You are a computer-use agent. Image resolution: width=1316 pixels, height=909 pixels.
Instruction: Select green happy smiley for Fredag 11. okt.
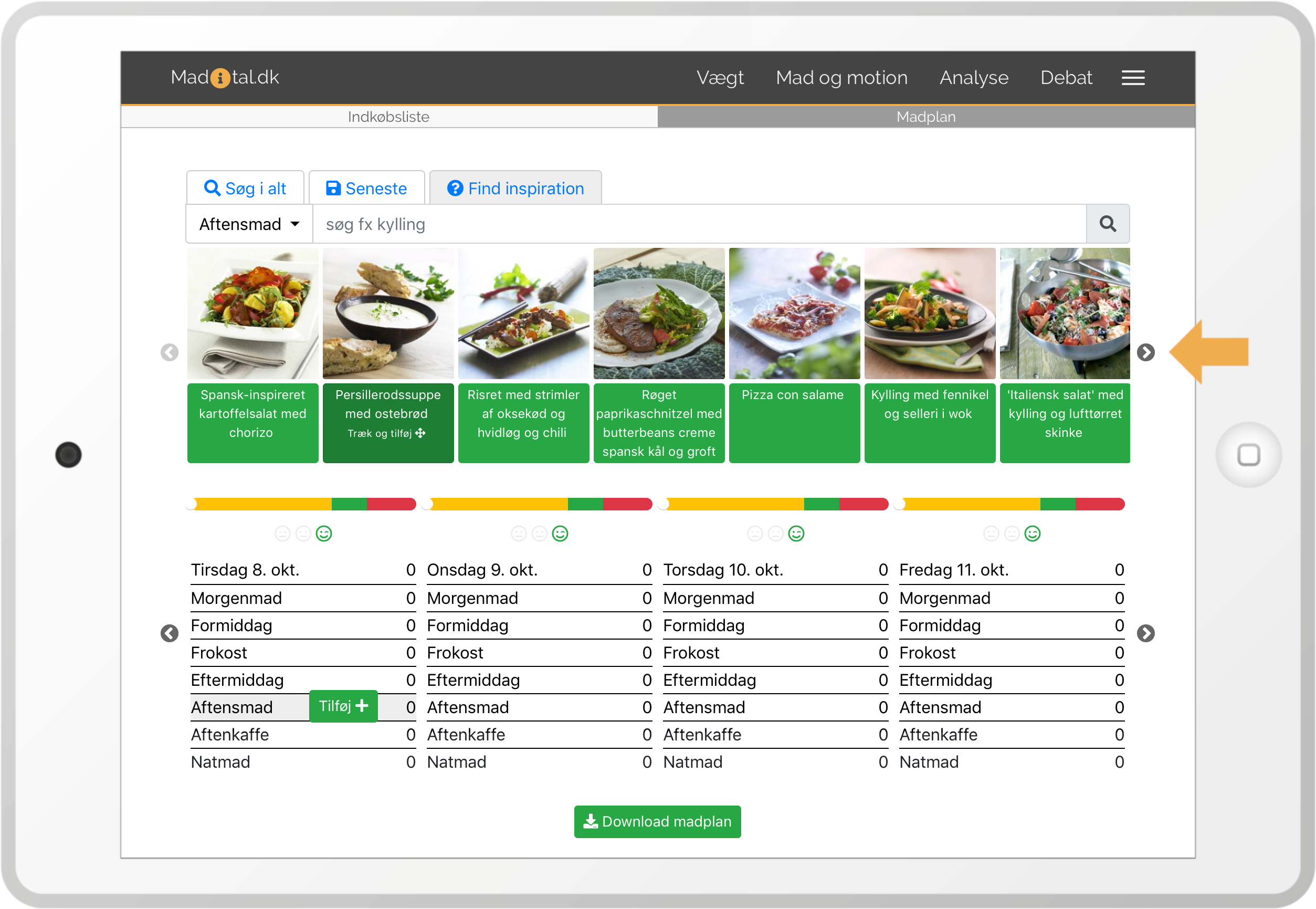click(x=1033, y=534)
